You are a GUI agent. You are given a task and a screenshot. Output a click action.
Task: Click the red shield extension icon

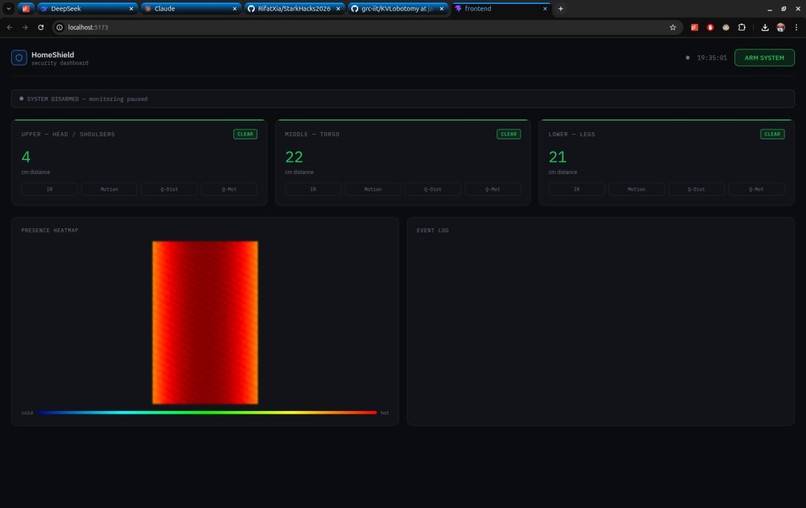pyautogui.click(x=710, y=27)
